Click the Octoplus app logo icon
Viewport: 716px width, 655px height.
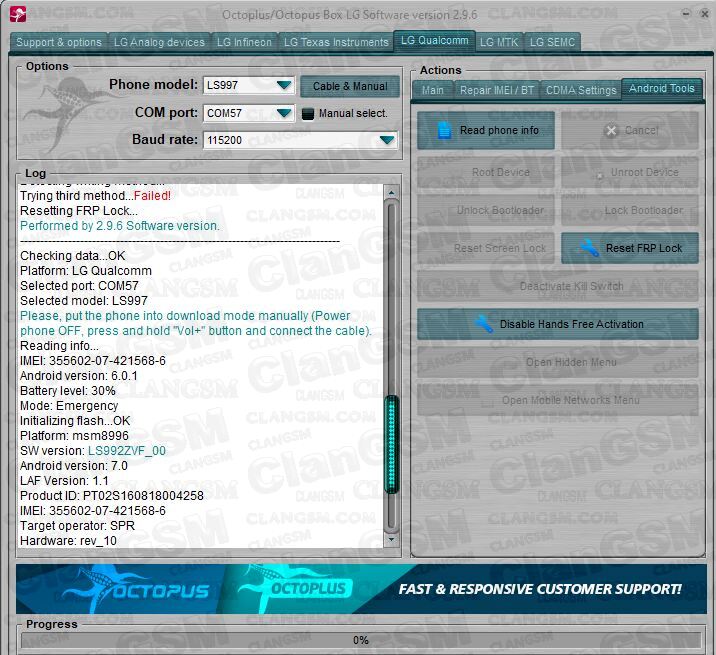point(18,15)
